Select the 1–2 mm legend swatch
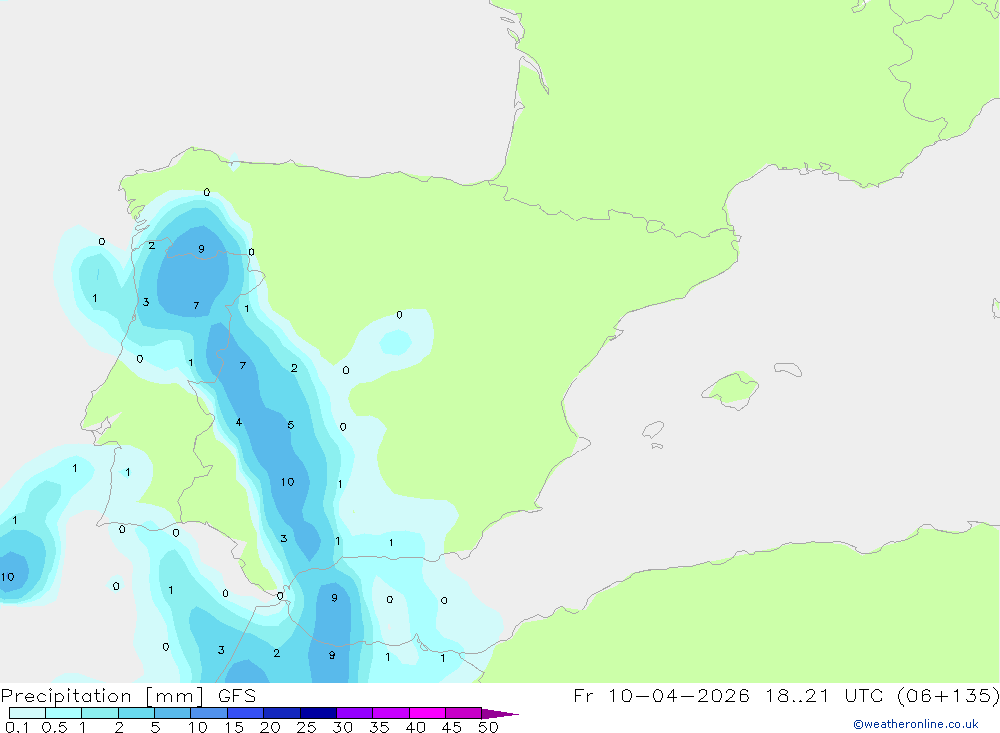The image size is (1000, 733). [x=100, y=713]
